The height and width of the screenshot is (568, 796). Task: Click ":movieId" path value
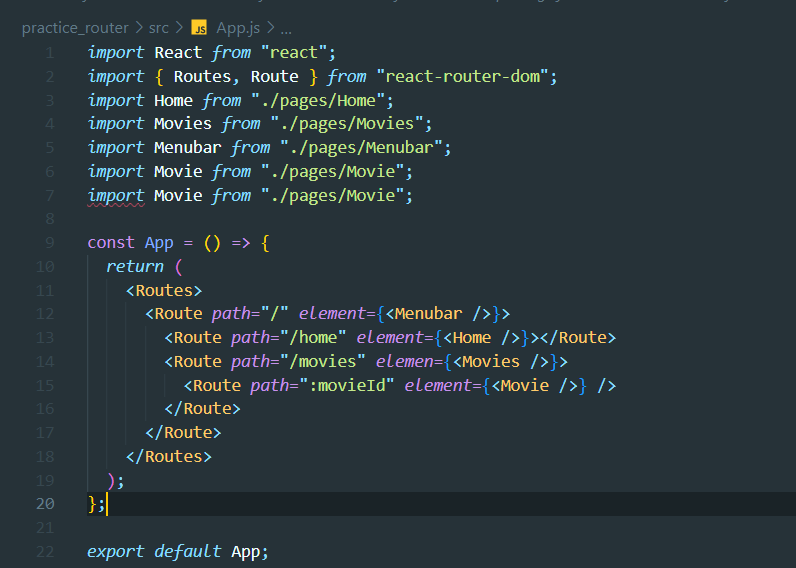[x=347, y=385]
